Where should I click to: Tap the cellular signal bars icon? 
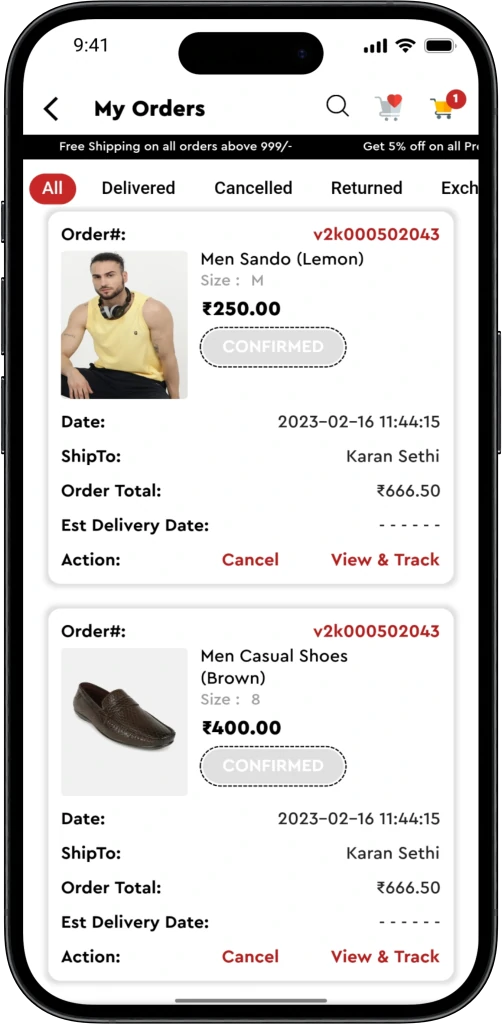point(375,46)
